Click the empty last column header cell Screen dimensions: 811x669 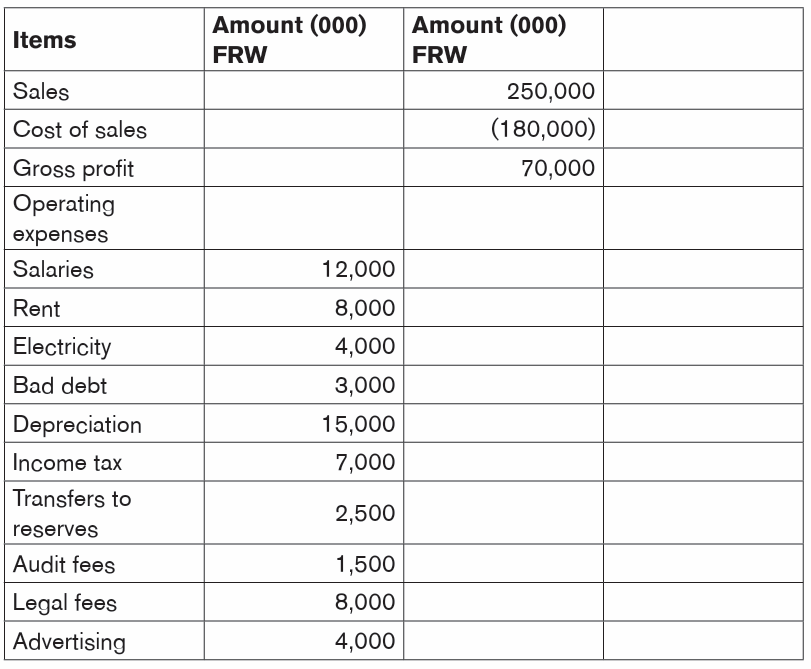click(x=703, y=39)
